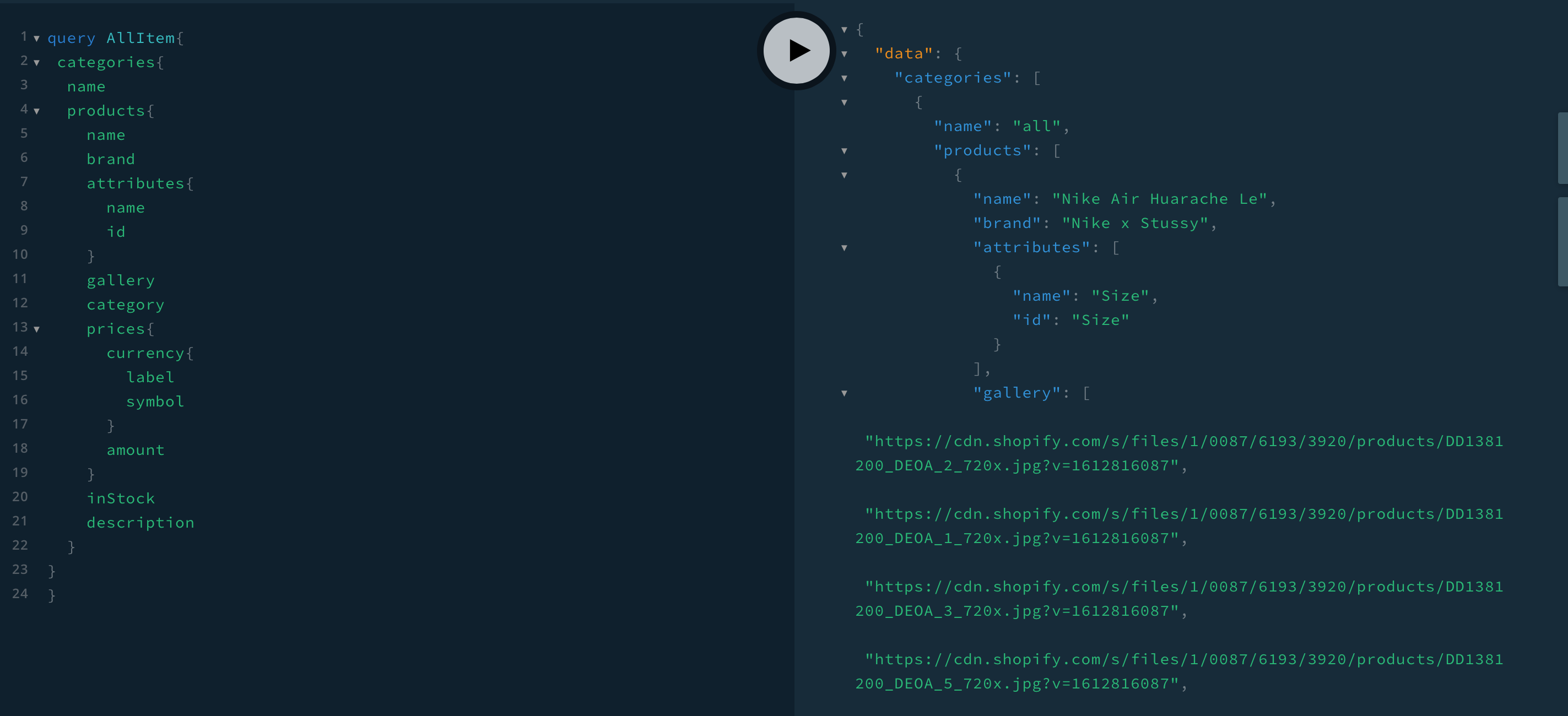Collapse the categories block arrow on line 2
The image size is (1568, 716).
coord(36,63)
